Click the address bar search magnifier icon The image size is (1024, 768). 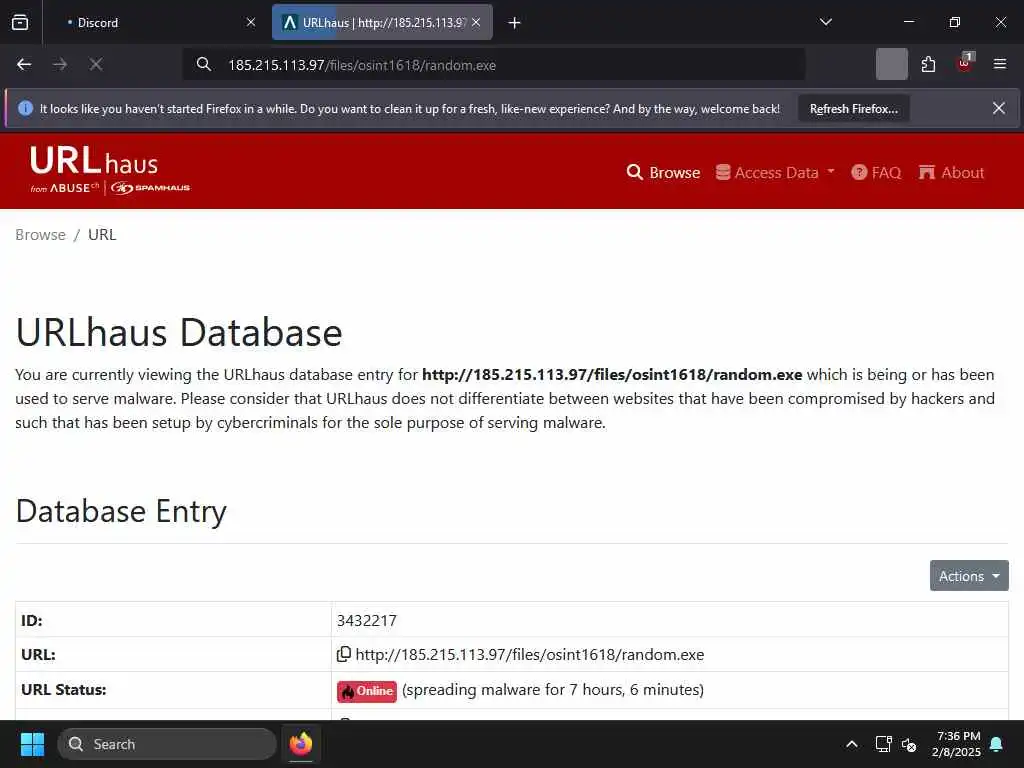click(204, 65)
